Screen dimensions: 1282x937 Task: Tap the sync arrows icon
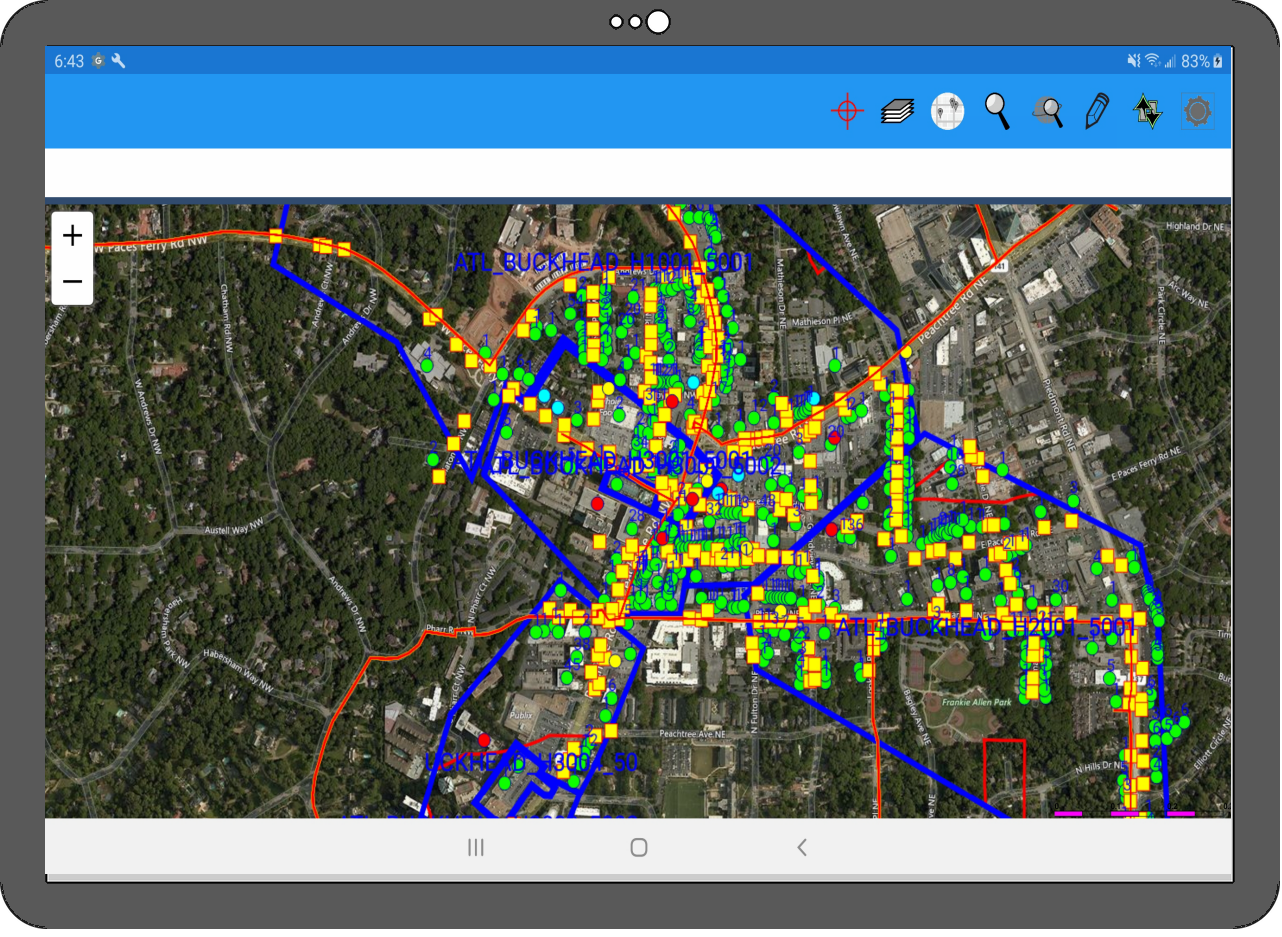[x=1148, y=111]
